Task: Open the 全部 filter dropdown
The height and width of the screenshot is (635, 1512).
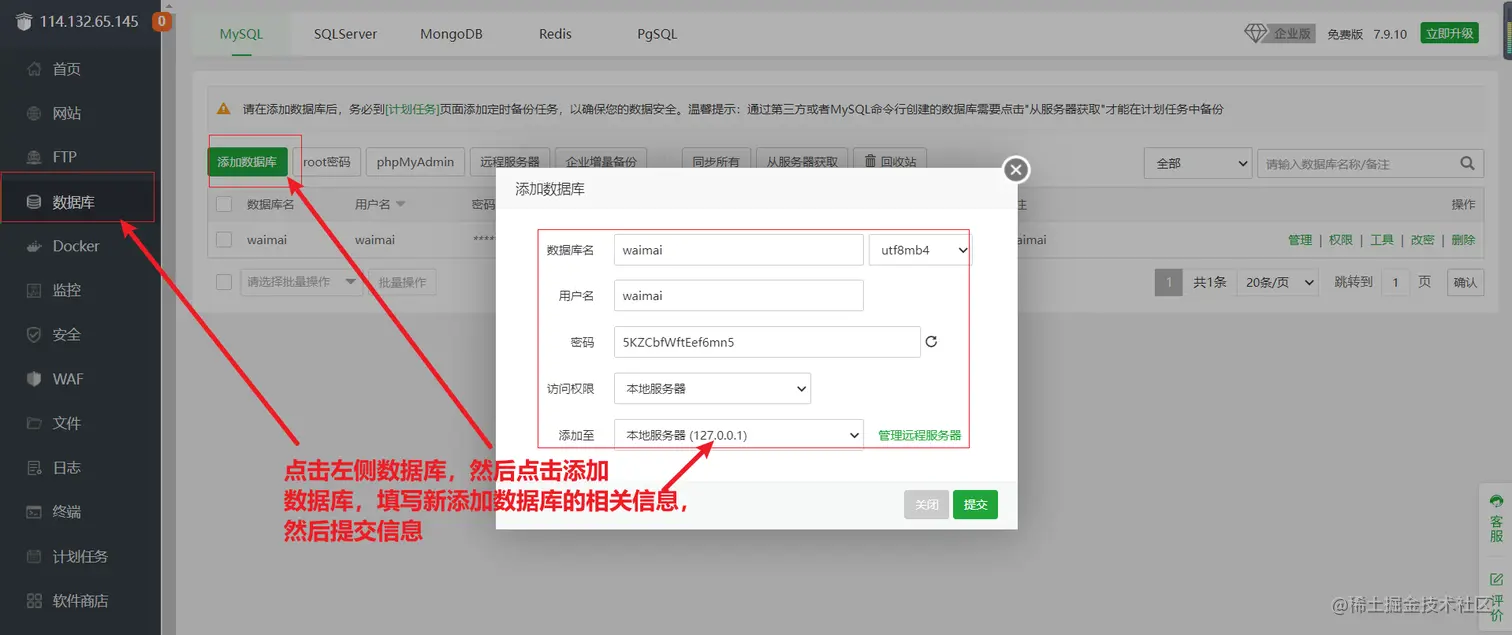Action: click(x=1197, y=163)
